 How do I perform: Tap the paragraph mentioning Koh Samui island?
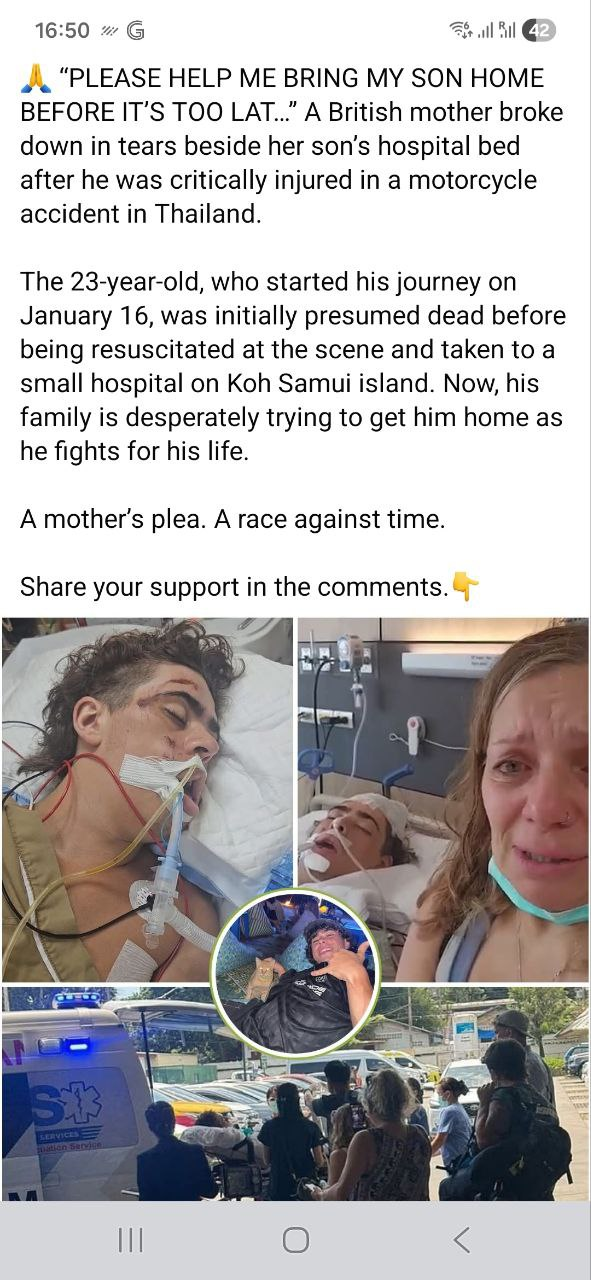click(293, 366)
